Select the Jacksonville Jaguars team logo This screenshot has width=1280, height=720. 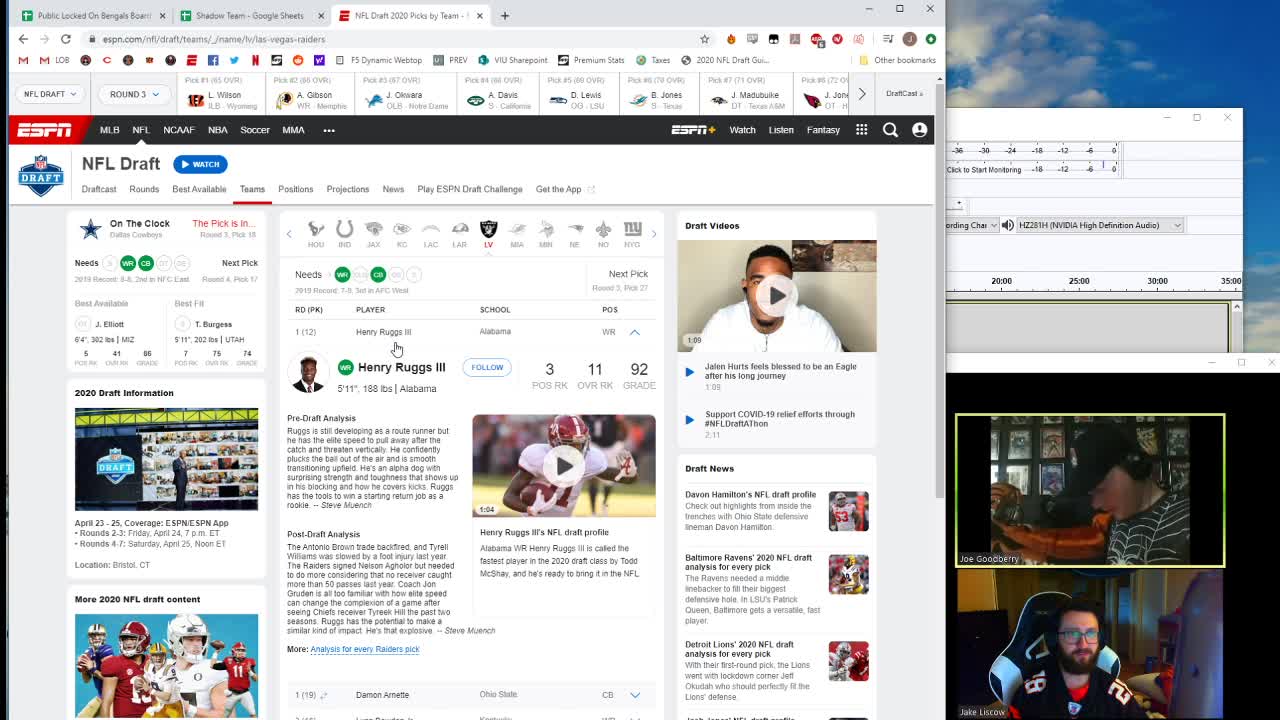click(x=374, y=229)
